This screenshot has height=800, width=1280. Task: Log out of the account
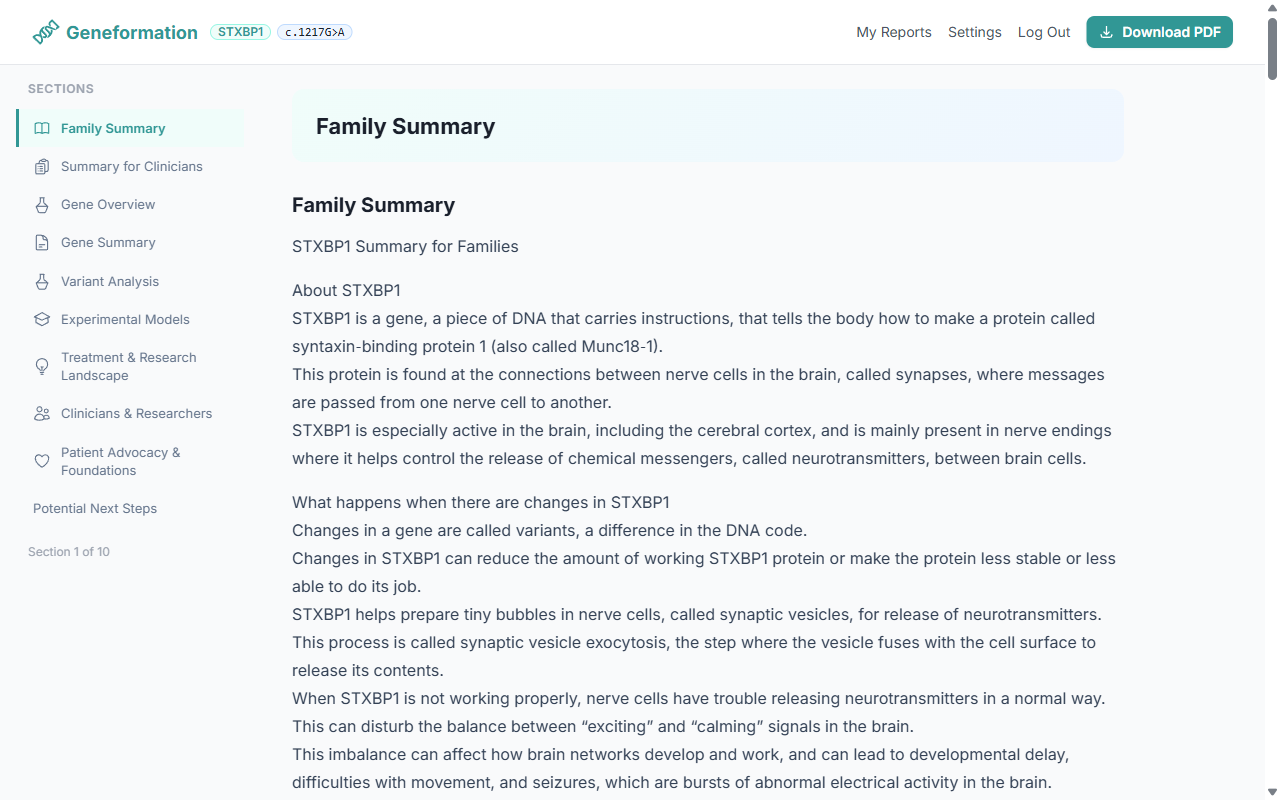pyautogui.click(x=1043, y=32)
